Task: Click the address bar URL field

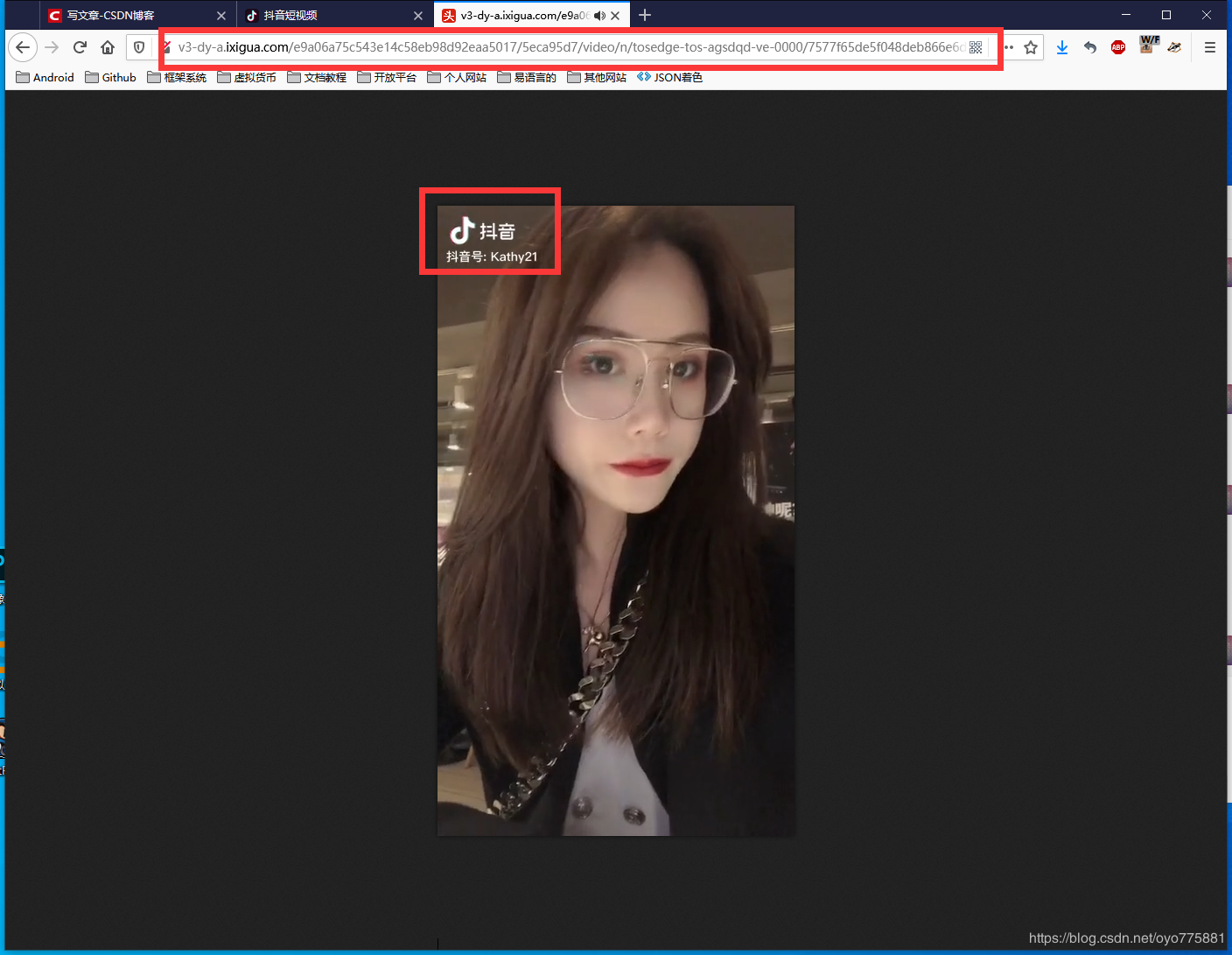Action: tap(569, 47)
